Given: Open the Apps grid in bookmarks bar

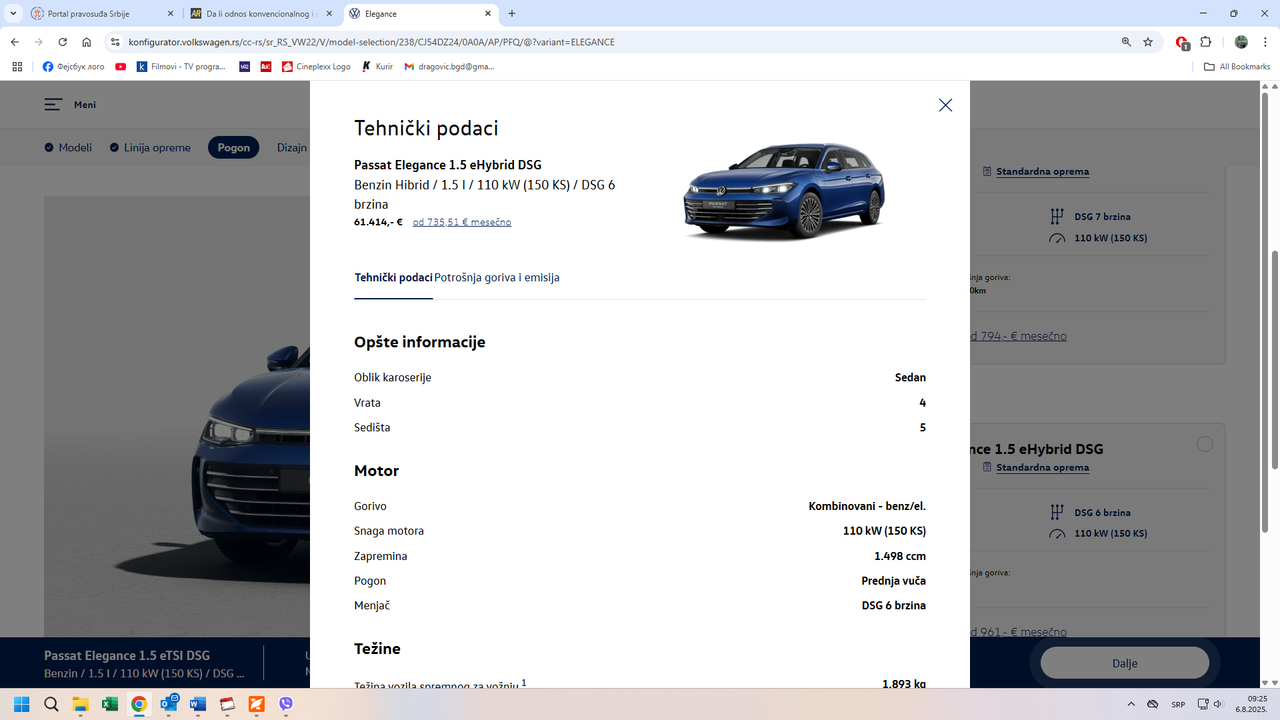Looking at the screenshot, I should (x=16, y=67).
